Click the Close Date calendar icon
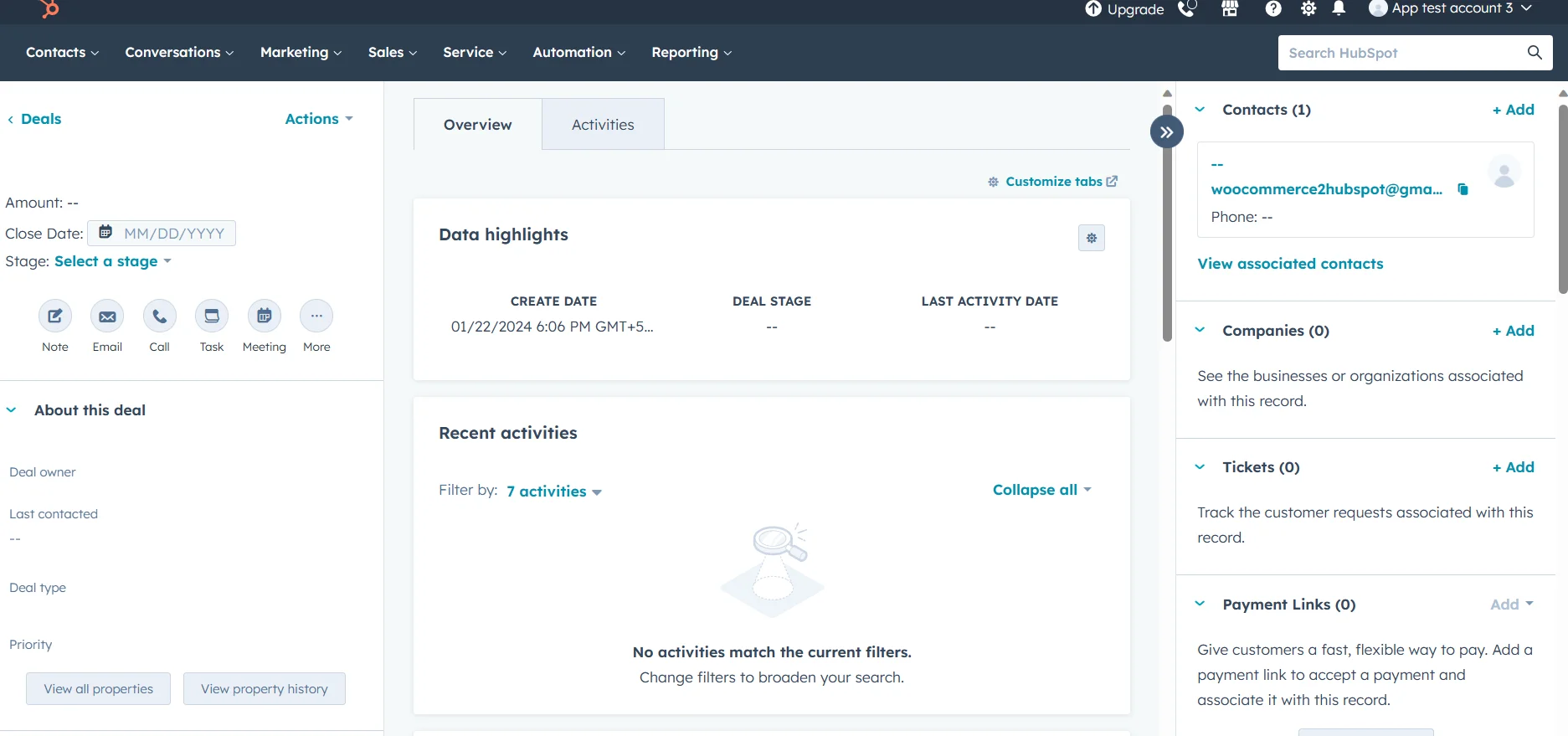This screenshot has width=1568, height=736. coord(105,232)
